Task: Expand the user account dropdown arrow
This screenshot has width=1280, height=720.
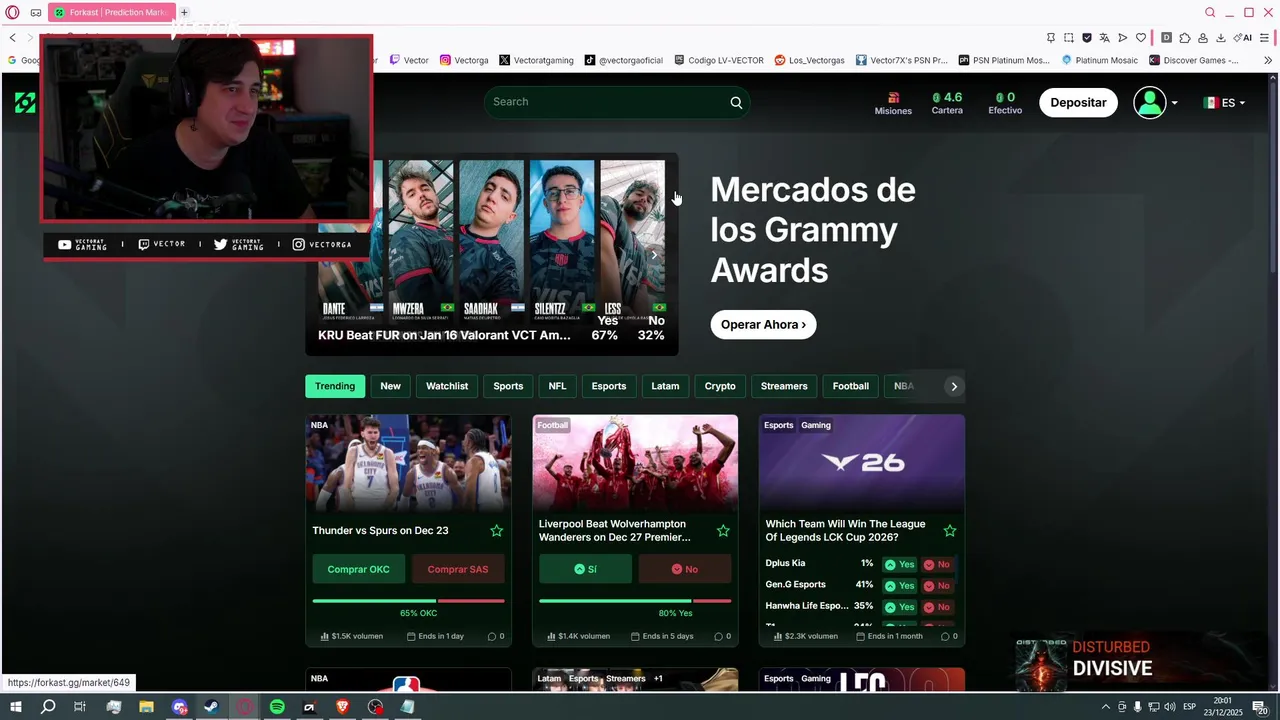Action: [x=1174, y=103]
